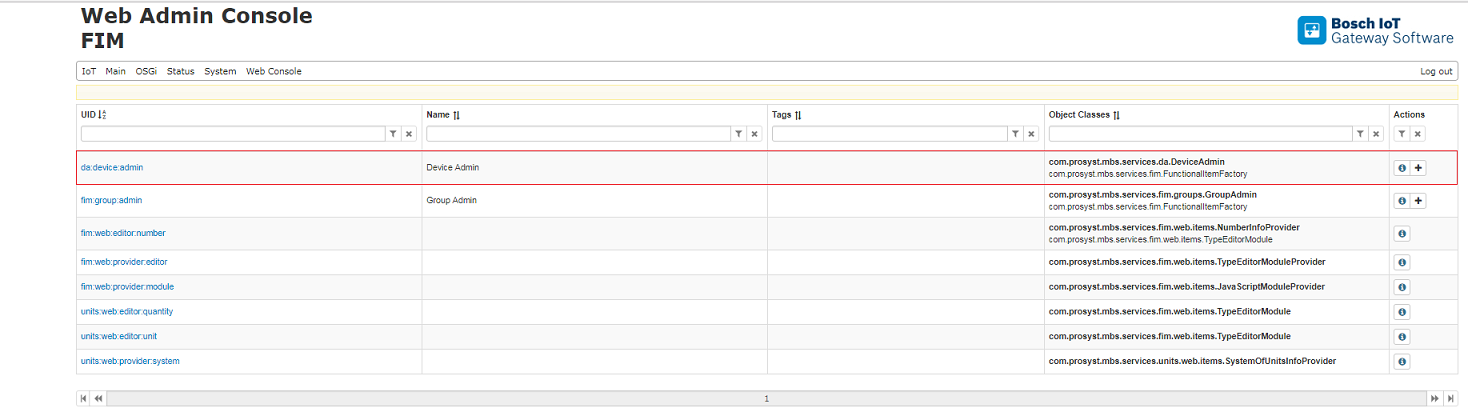Open the System menu
This screenshot has width=1468, height=408.
coord(220,71)
